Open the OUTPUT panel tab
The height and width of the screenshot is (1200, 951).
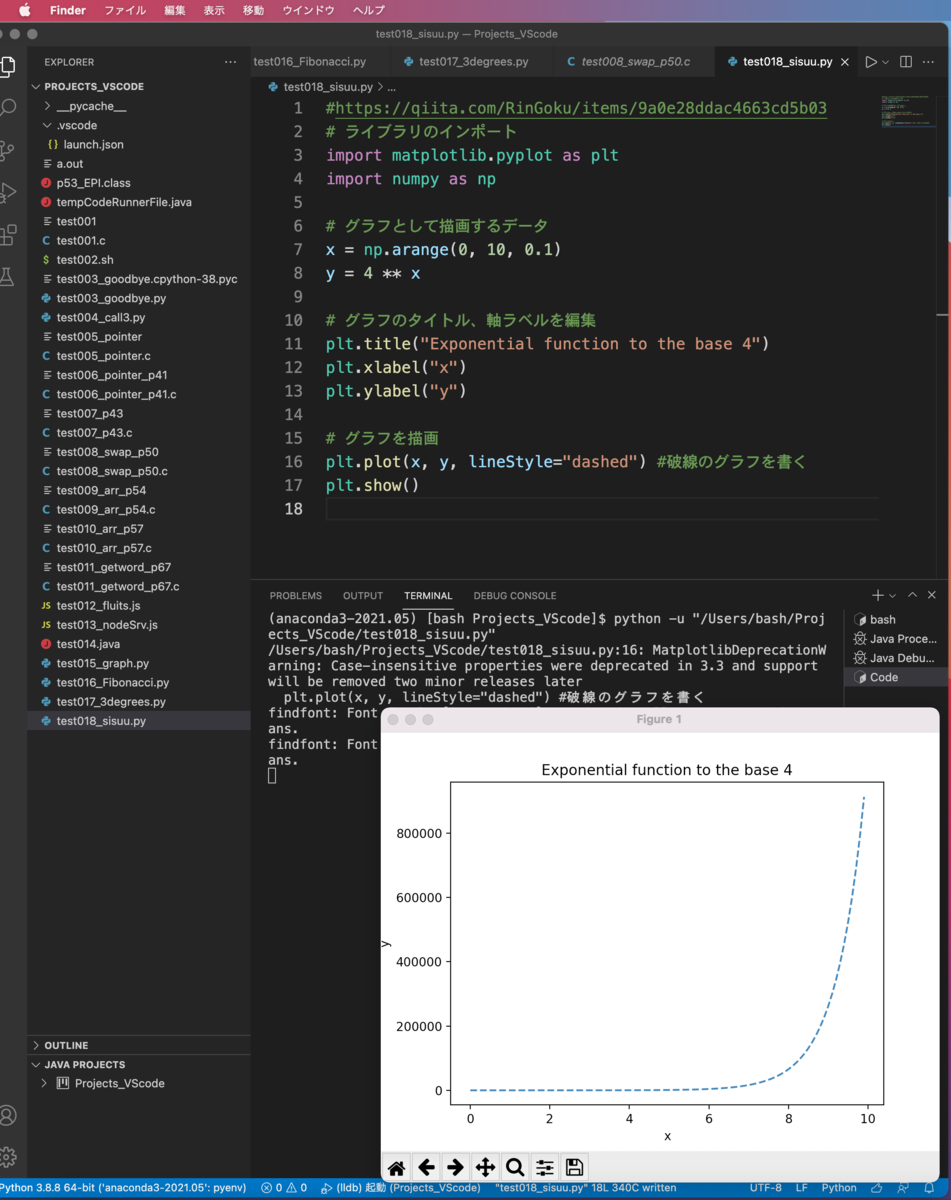tap(363, 595)
